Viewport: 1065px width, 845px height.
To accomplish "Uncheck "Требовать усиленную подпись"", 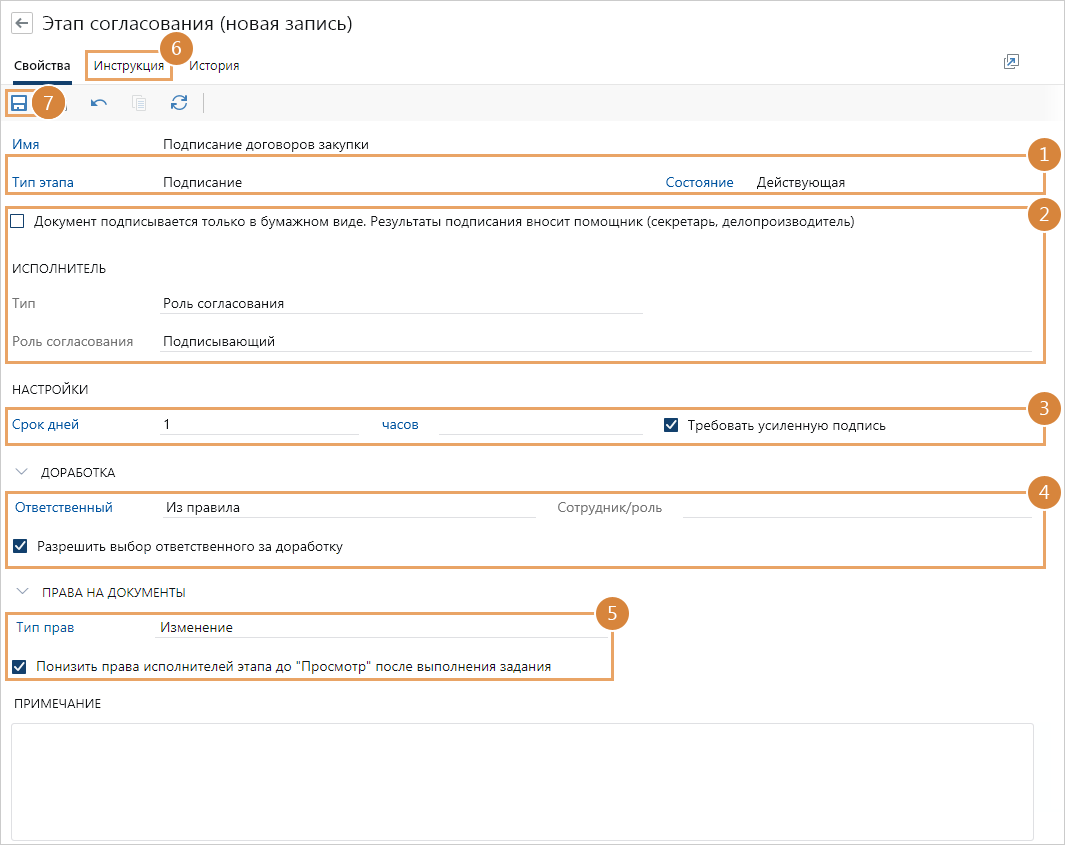I will coord(672,425).
